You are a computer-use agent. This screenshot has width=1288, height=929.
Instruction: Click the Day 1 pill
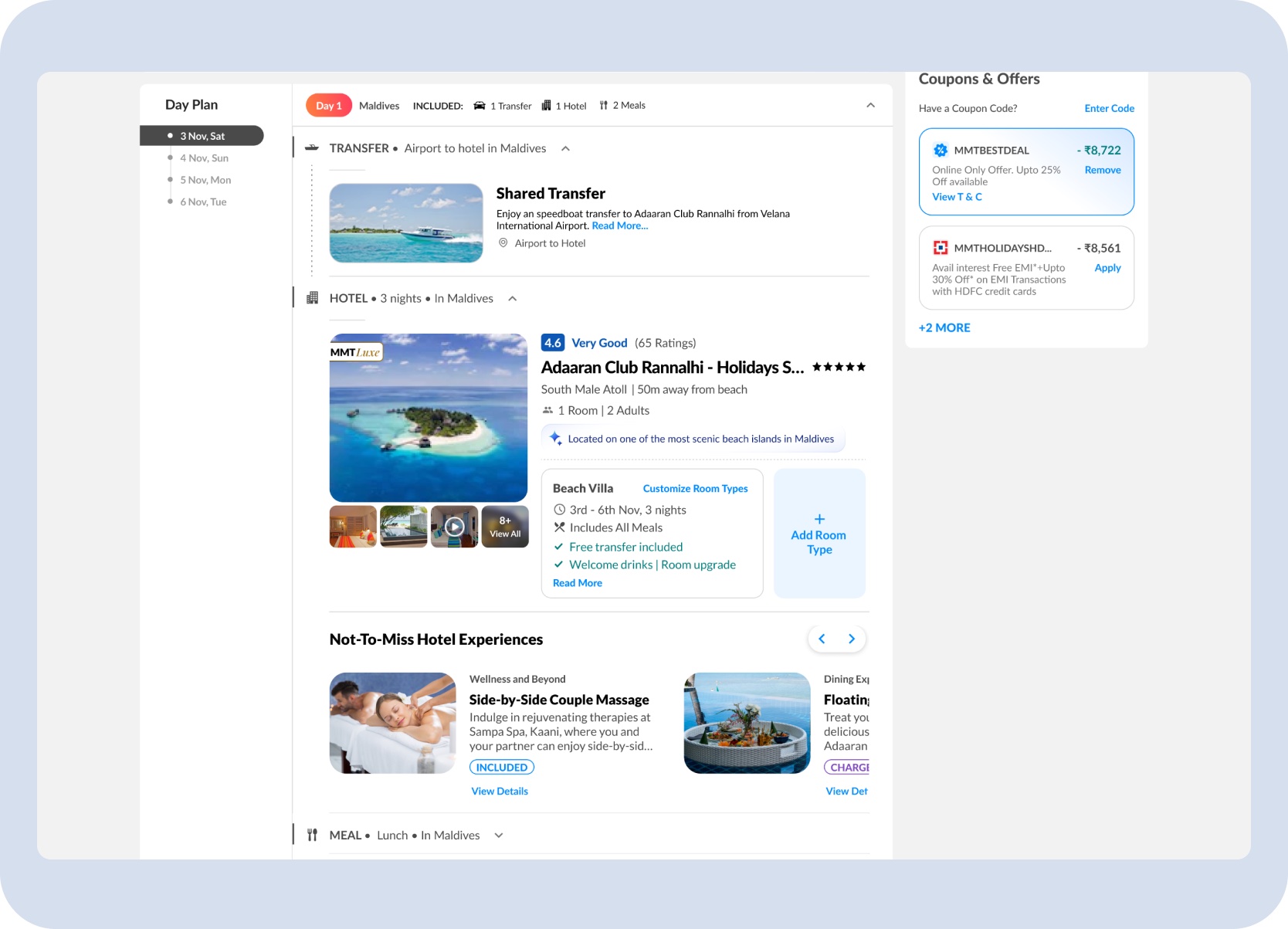click(x=329, y=106)
